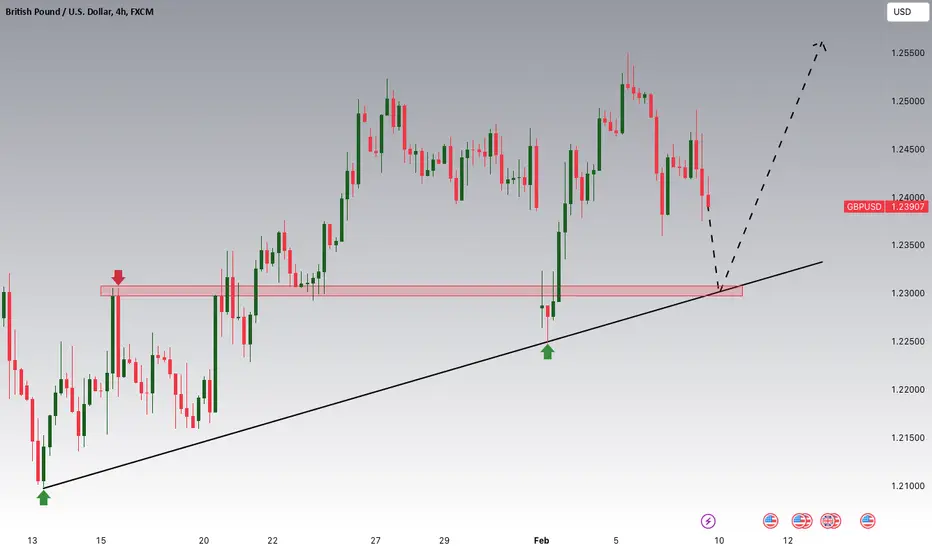The width and height of the screenshot is (932, 550).
Task: Click the 5 date label on time axis
Action: (616, 540)
